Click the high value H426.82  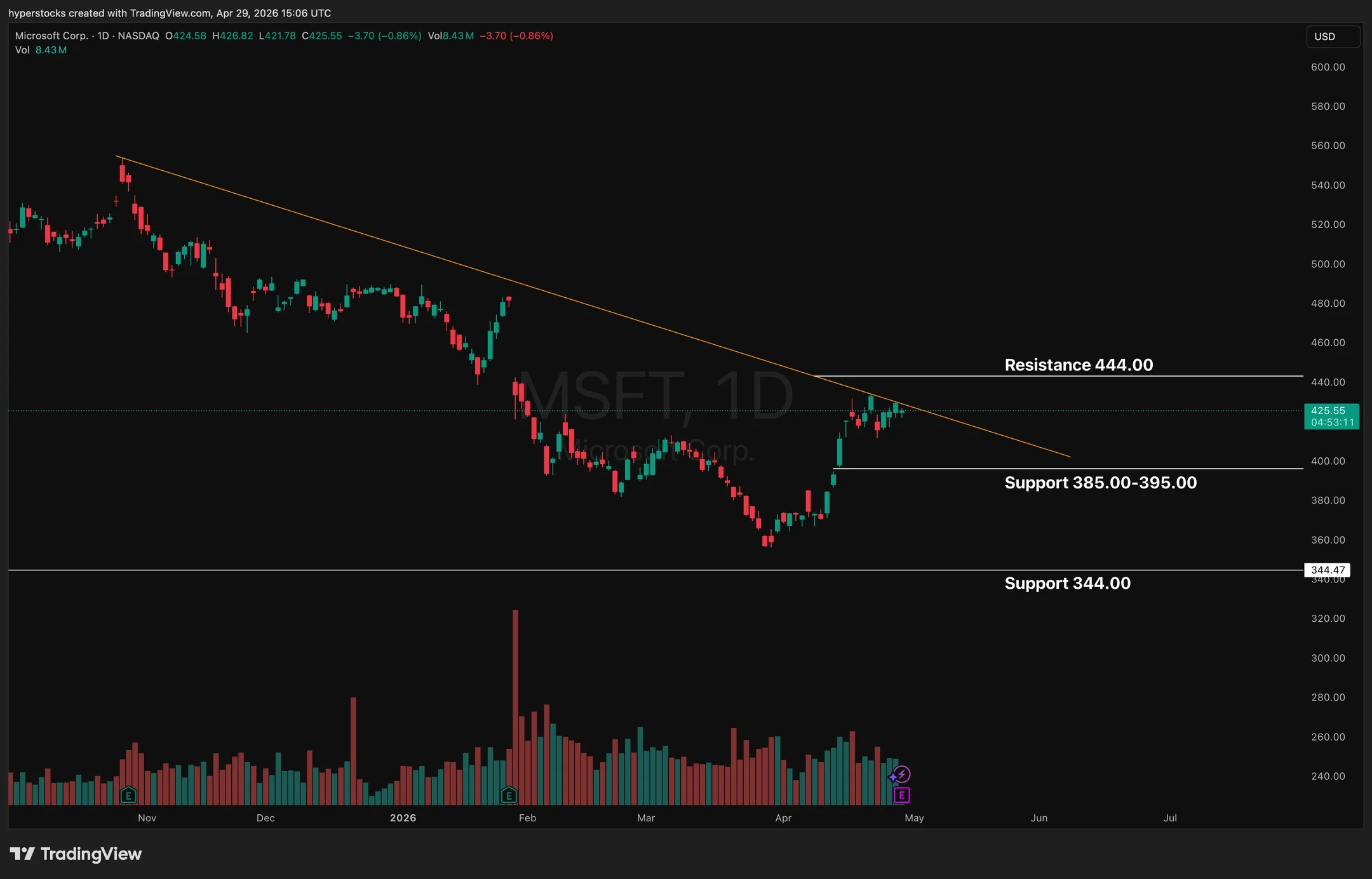(x=232, y=36)
